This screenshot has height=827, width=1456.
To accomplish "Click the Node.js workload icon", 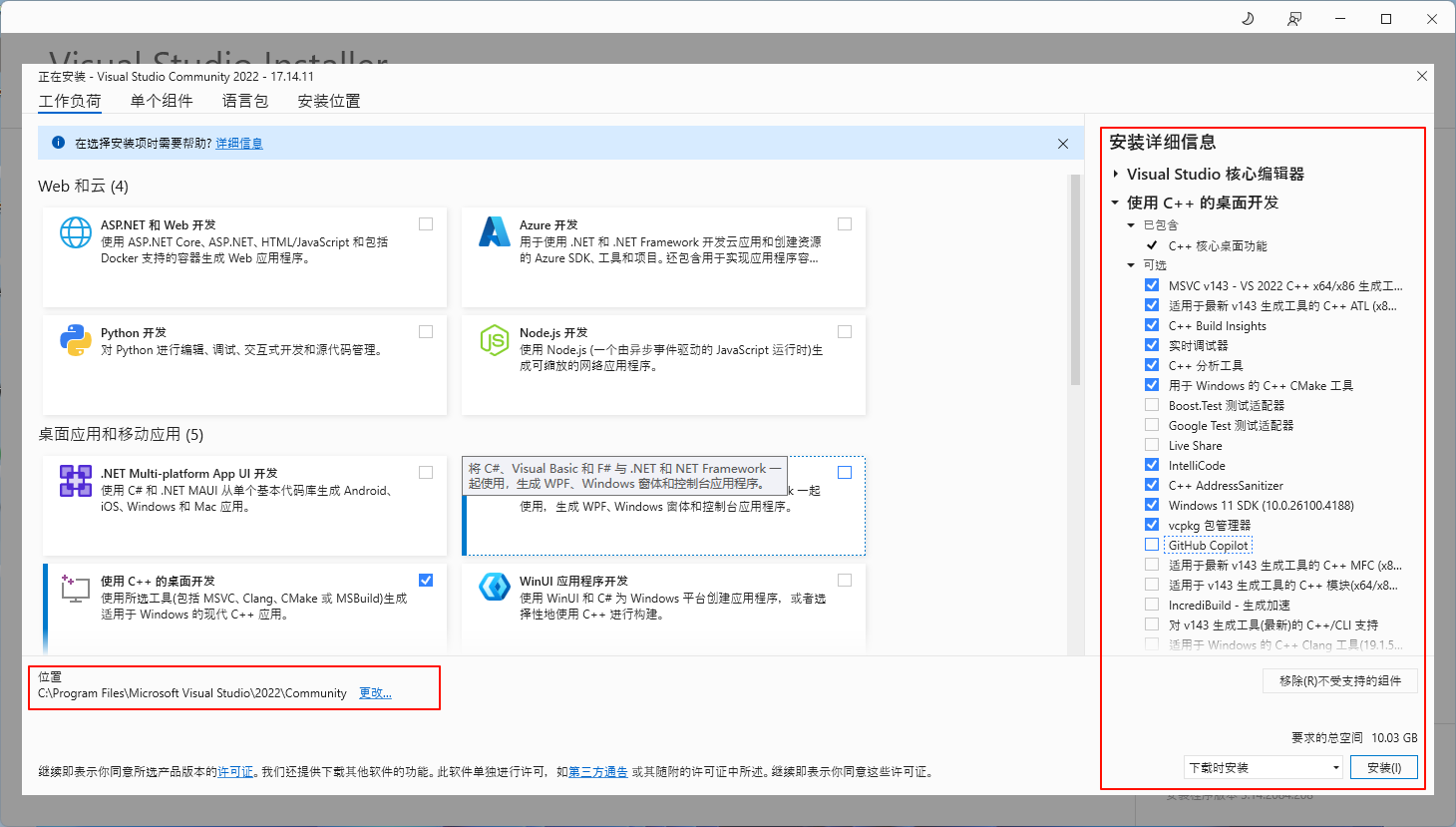I will pyautogui.click(x=495, y=340).
